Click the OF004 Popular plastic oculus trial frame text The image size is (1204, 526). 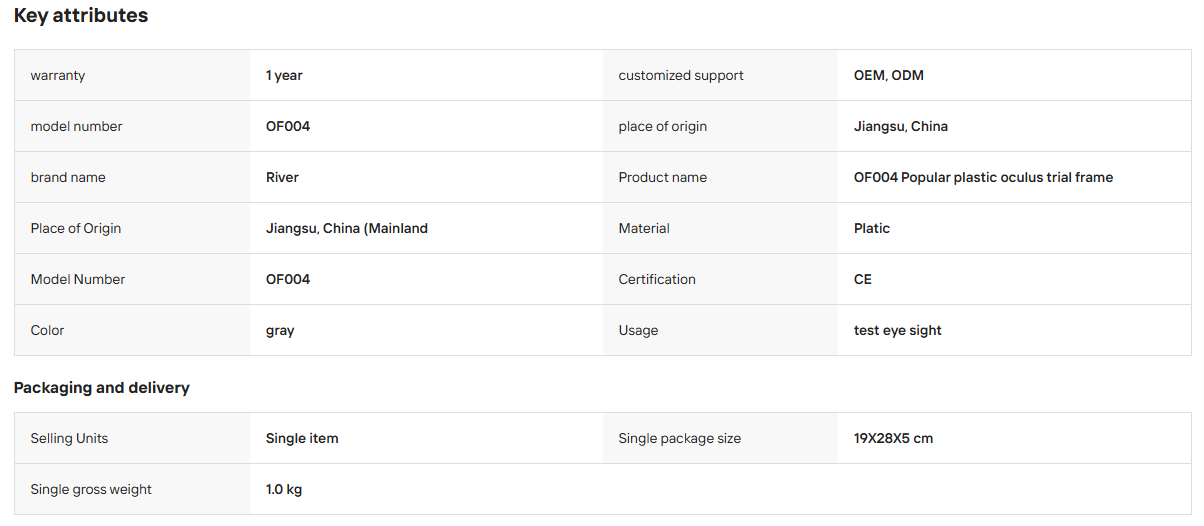pyautogui.click(x=983, y=177)
